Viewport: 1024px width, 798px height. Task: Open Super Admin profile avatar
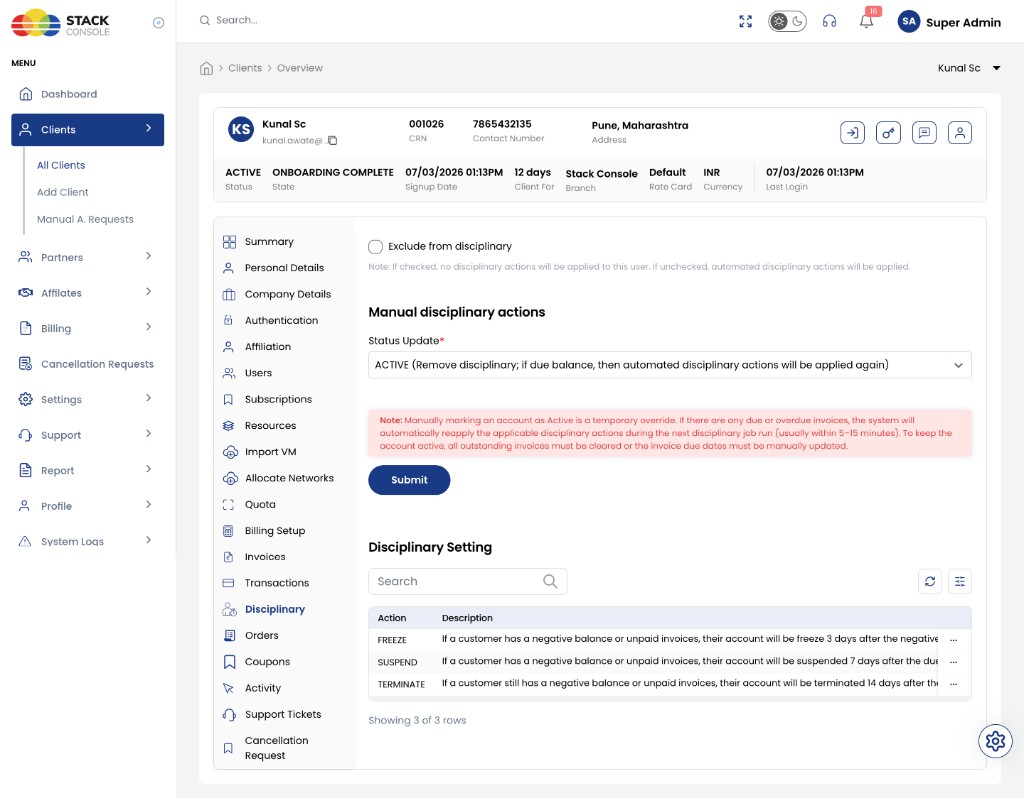point(908,22)
